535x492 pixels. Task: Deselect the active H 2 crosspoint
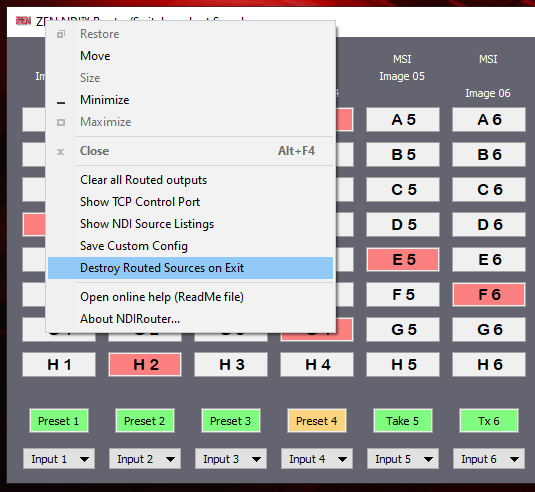[145, 365]
